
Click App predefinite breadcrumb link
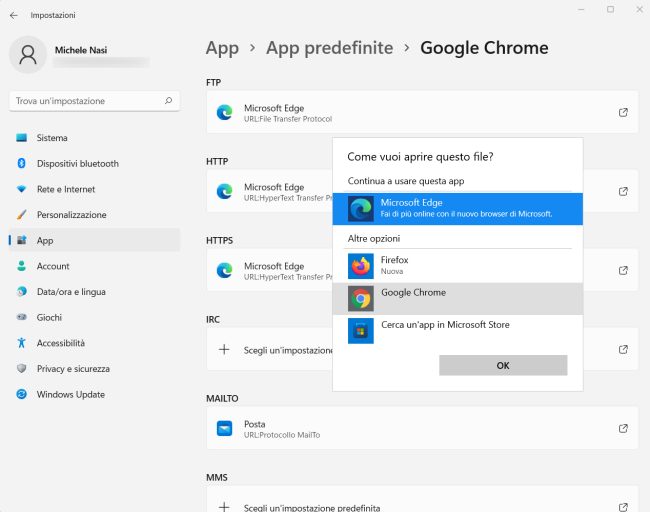pos(330,48)
